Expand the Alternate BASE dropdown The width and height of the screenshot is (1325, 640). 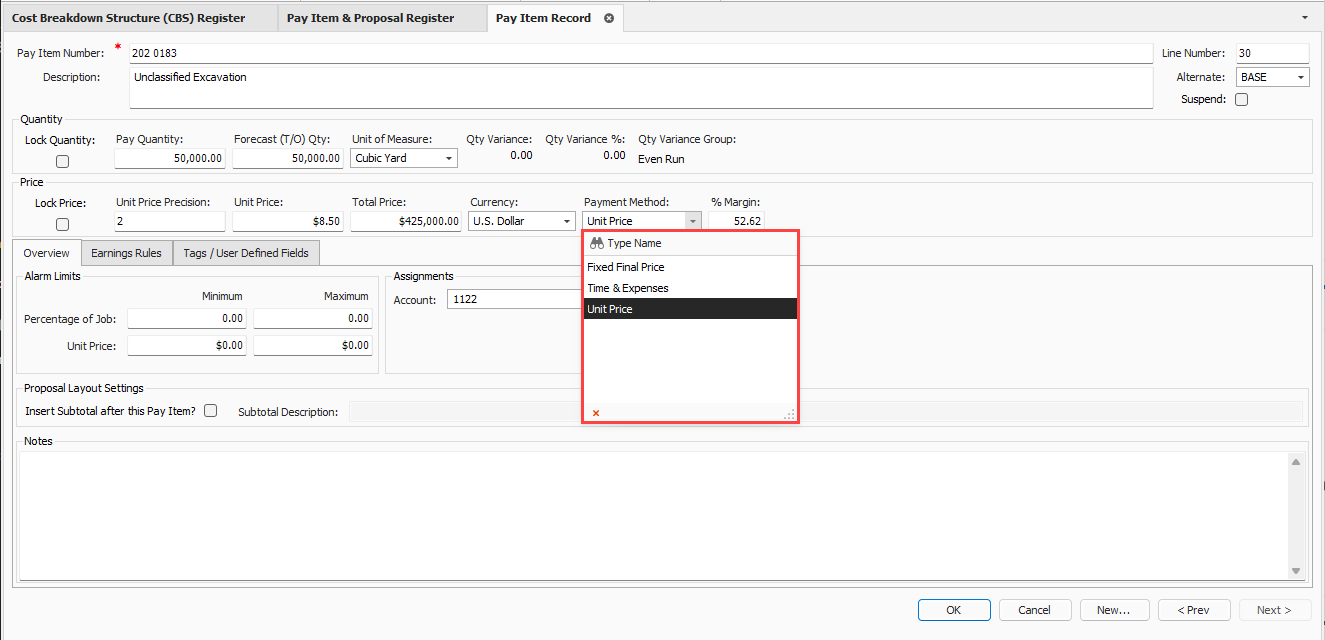[x=1300, y=77]
